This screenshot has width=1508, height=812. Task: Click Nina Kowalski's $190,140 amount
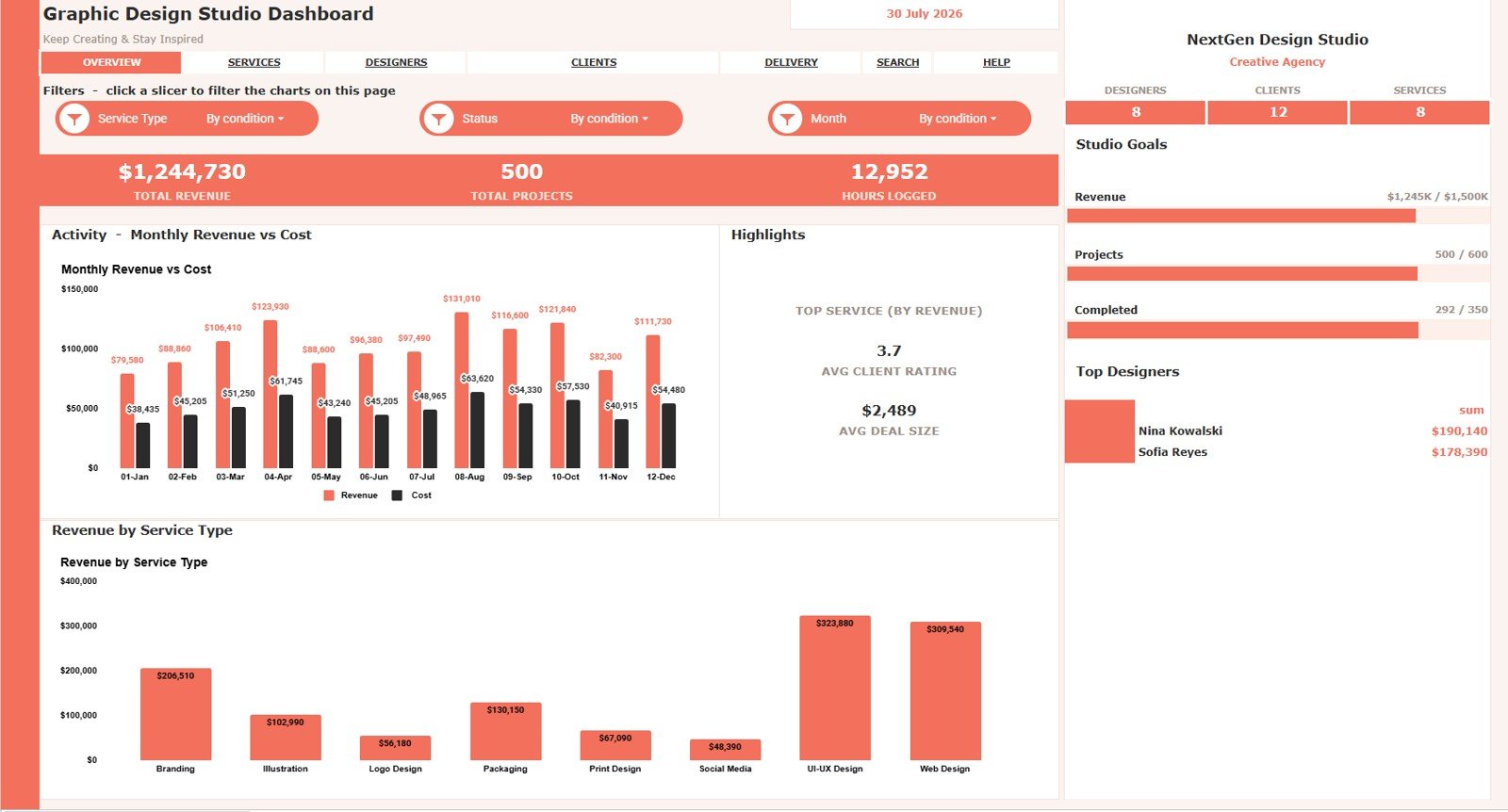coord(1459,431)
